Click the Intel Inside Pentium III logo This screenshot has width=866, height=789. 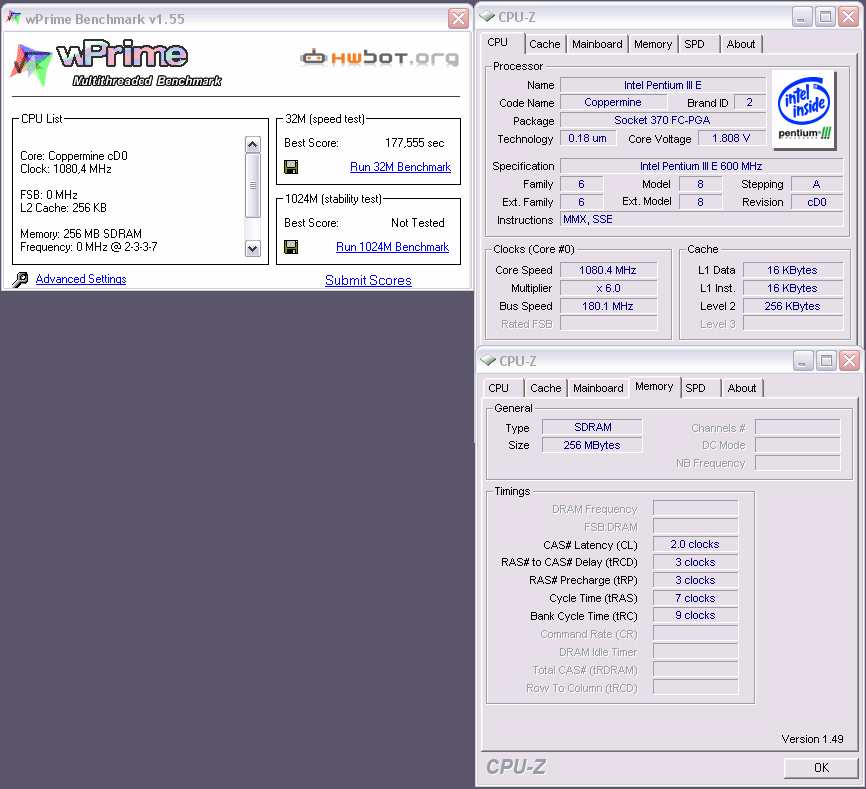(x=804, y=110)
